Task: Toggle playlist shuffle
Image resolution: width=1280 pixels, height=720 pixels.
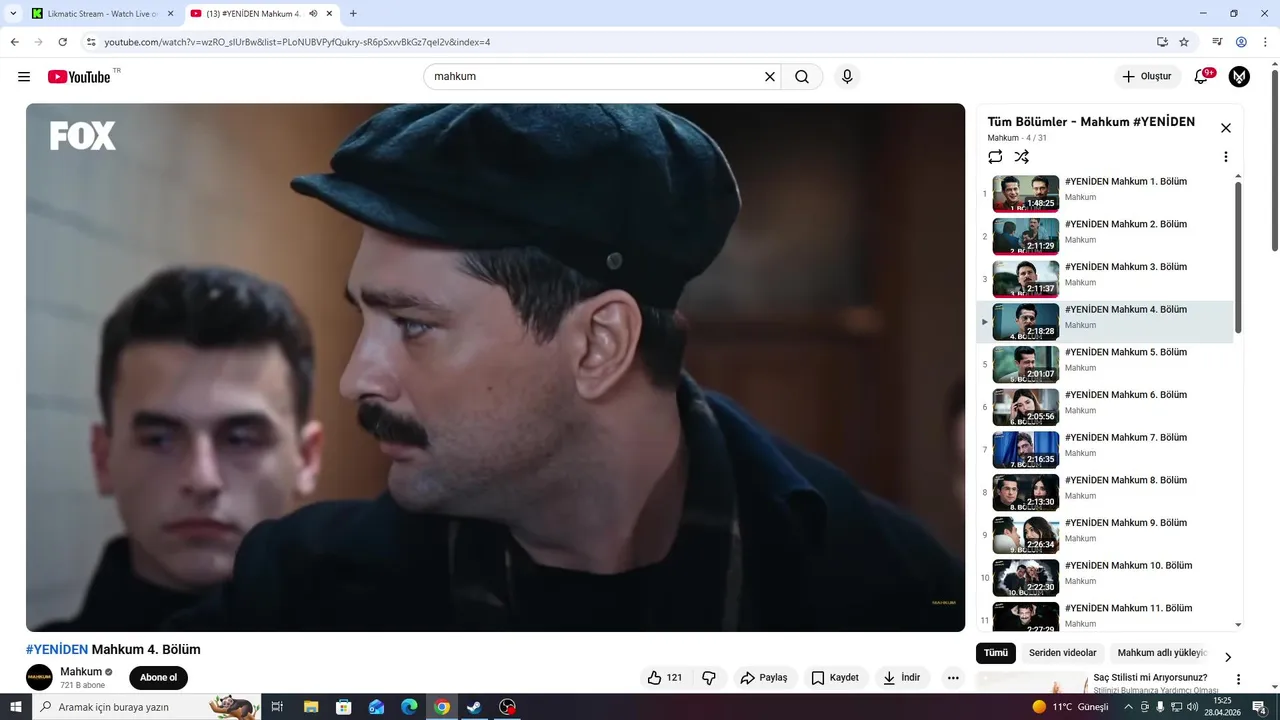Action: point(1021,157)
